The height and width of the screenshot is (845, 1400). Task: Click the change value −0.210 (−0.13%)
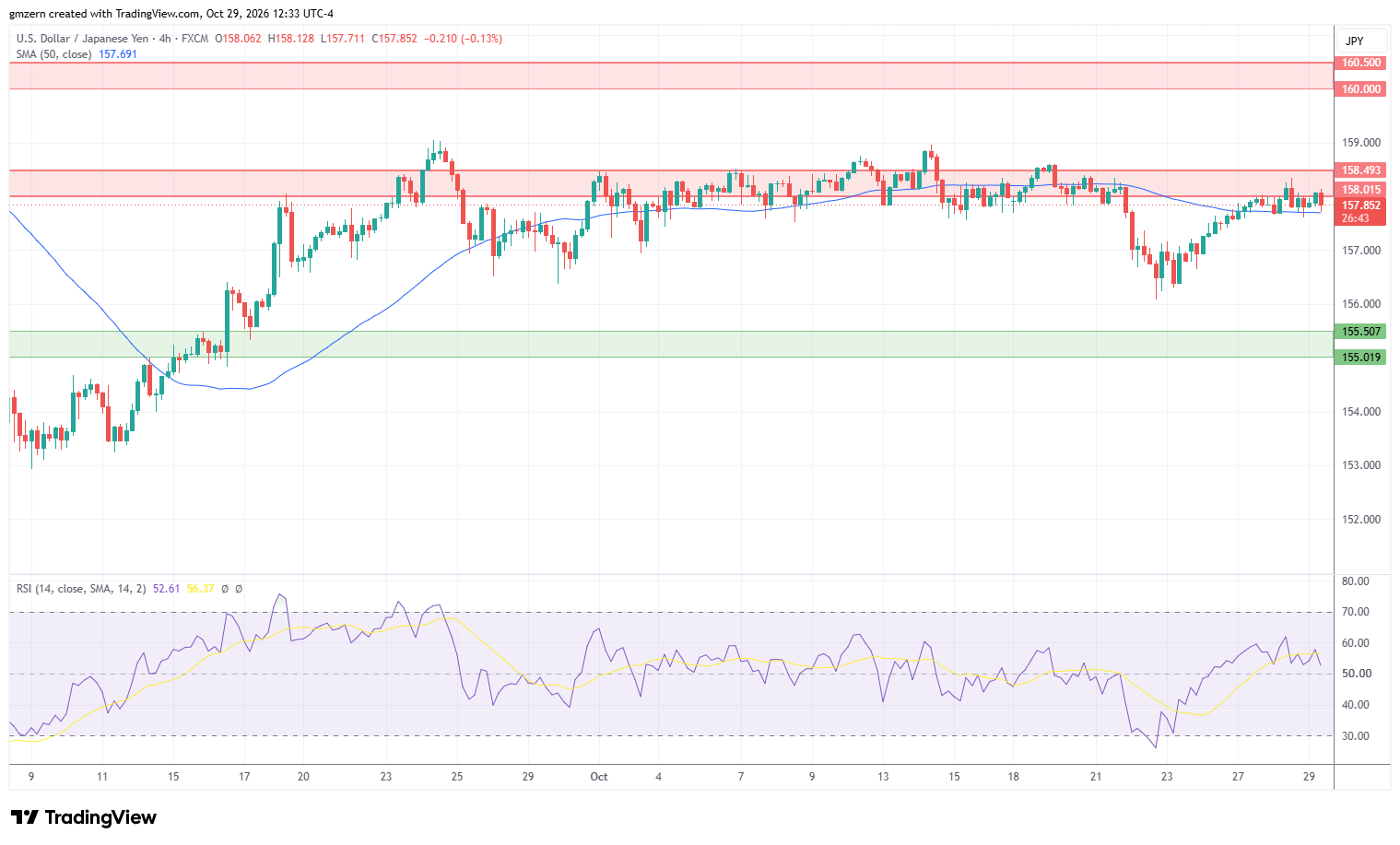(464, 39)
